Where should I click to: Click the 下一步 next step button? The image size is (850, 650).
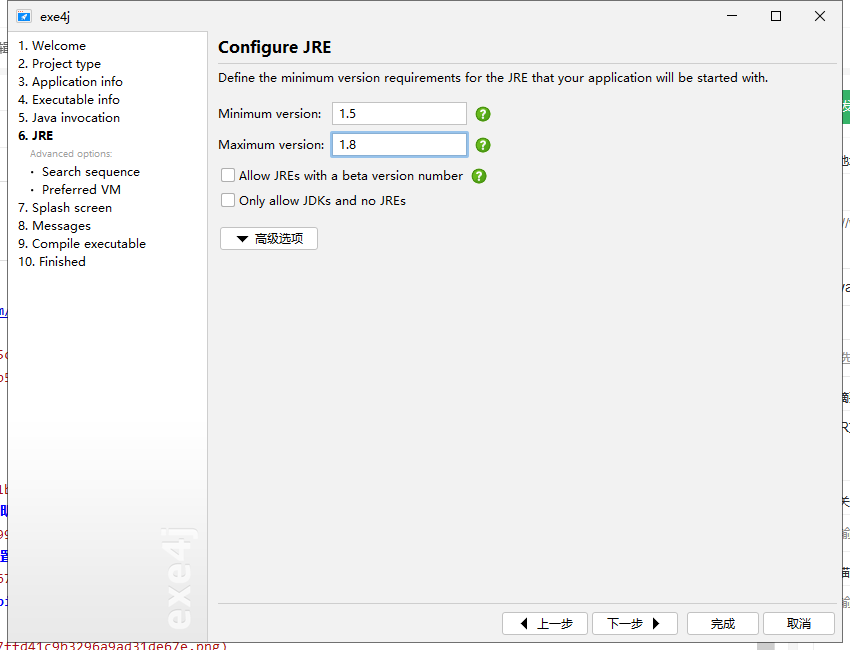tap(635, 623)
